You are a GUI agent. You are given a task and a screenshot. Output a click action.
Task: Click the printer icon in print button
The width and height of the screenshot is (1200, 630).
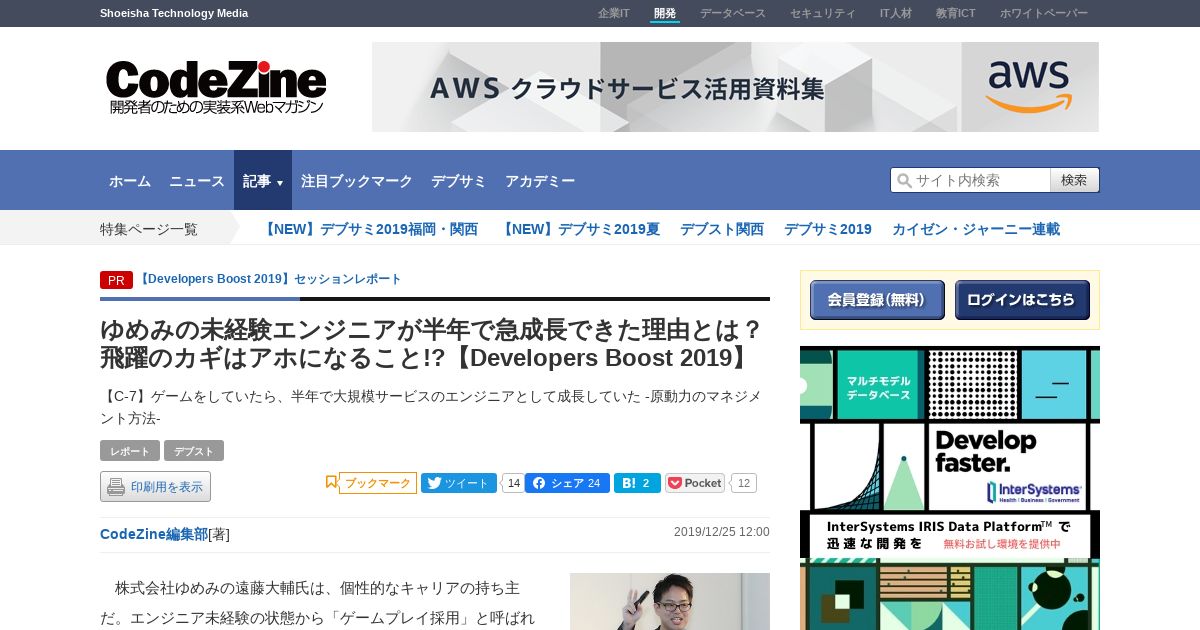pos(116,487)
